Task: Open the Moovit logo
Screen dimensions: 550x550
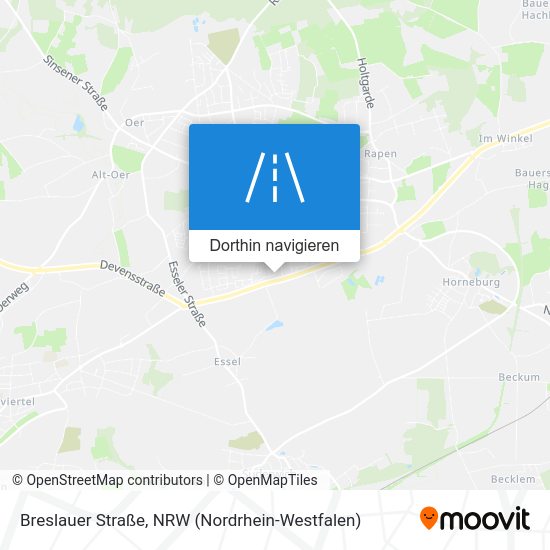Action: click(475, 518)
